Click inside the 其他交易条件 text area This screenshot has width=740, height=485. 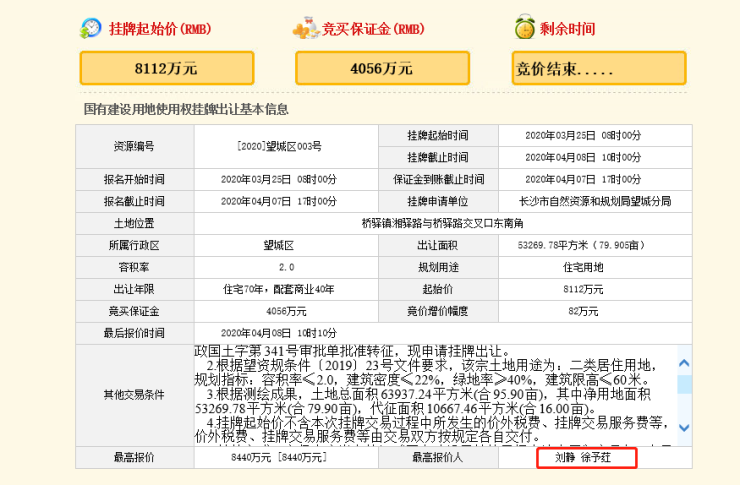pyautogui.click(x=436, y=395)
